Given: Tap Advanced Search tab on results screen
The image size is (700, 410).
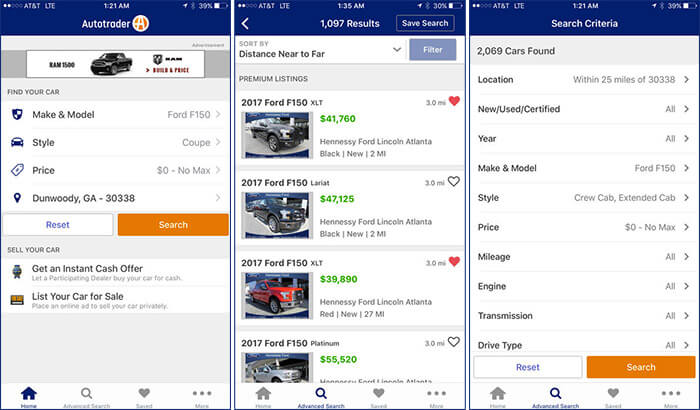Looking at the screenshot, I should [x=321, y=397].
